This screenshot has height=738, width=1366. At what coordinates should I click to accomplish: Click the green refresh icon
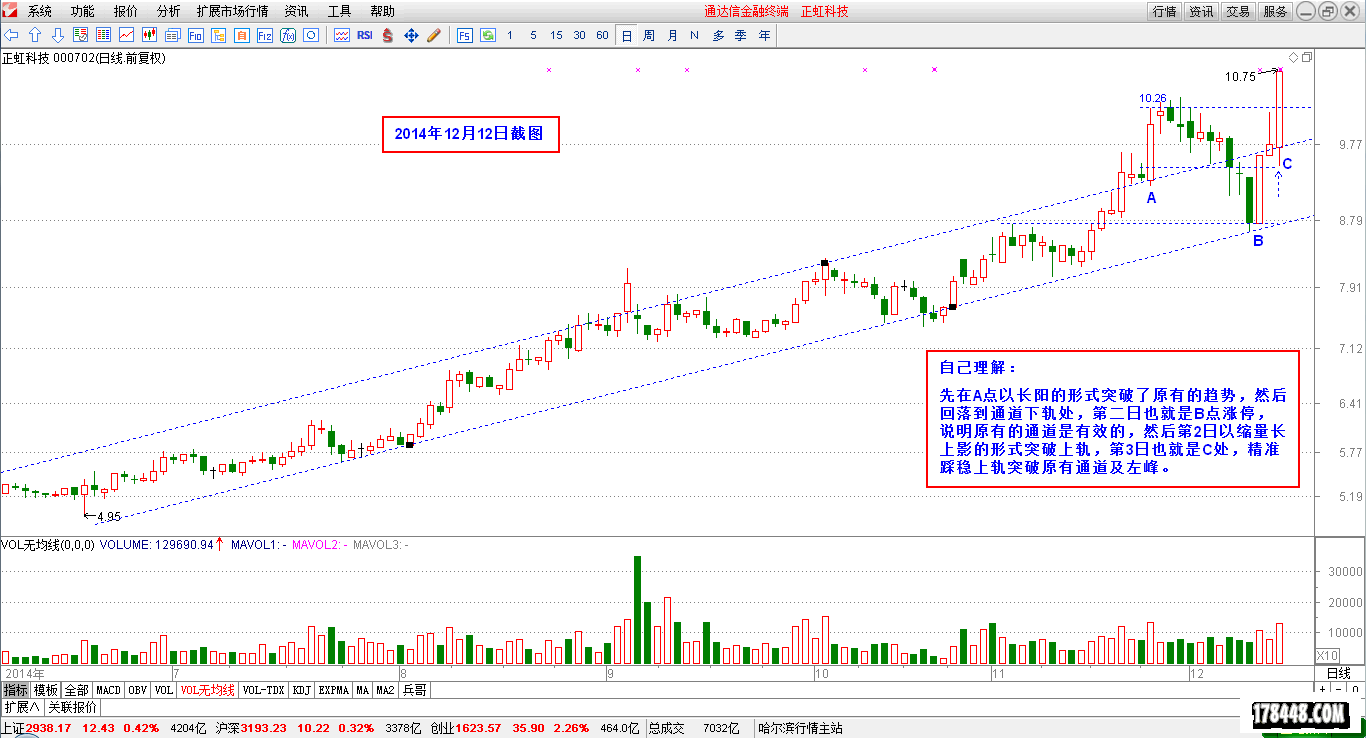pos(488,35)
